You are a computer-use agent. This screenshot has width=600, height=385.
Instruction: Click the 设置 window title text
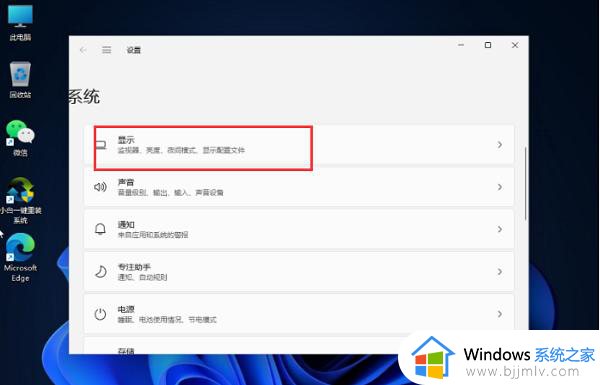pos(134,50)
